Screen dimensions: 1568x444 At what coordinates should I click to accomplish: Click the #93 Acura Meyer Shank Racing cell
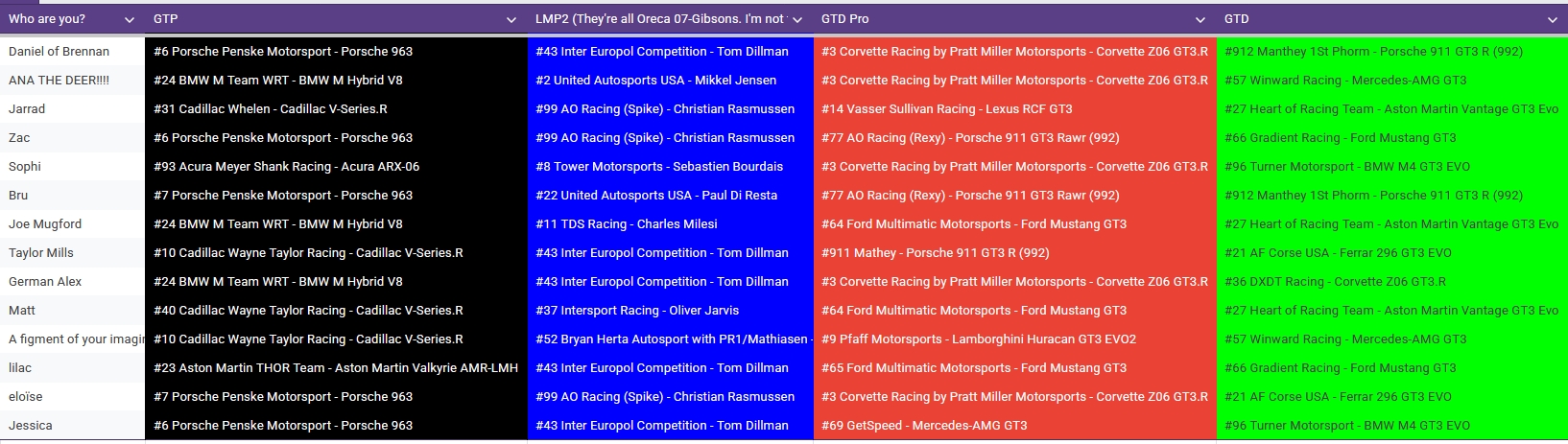287,167
